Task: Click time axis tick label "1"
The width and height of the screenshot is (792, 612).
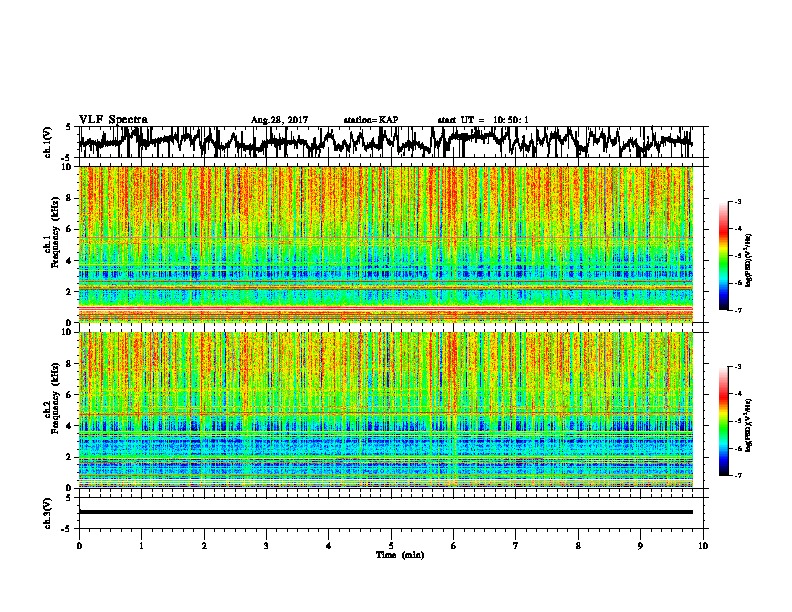Action: (x=141, y=546)
